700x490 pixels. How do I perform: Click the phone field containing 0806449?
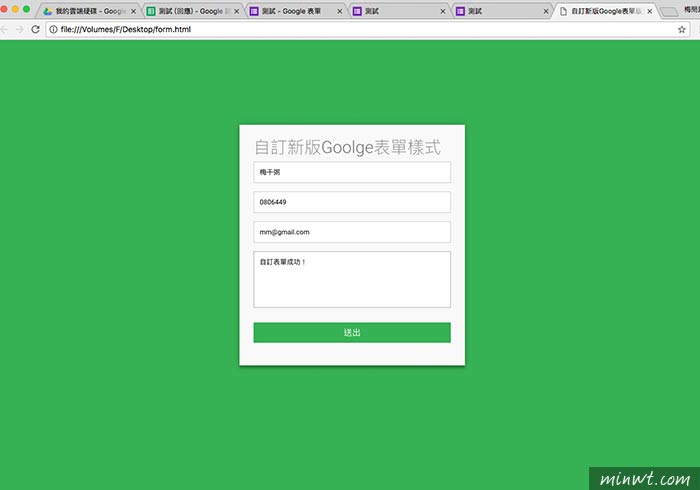(x=352, y=202)
